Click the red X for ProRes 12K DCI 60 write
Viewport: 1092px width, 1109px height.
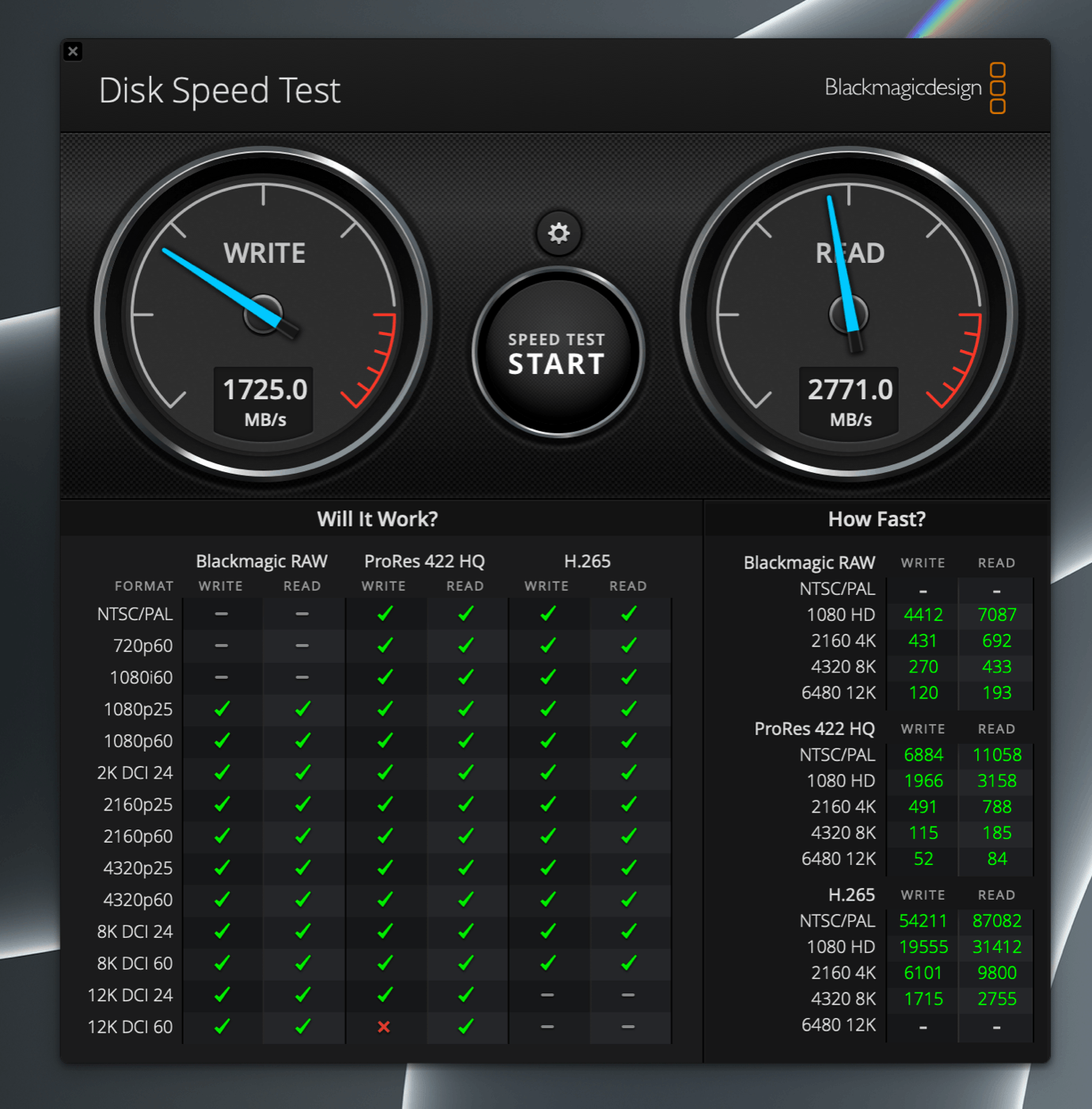tap(384, 1027)
